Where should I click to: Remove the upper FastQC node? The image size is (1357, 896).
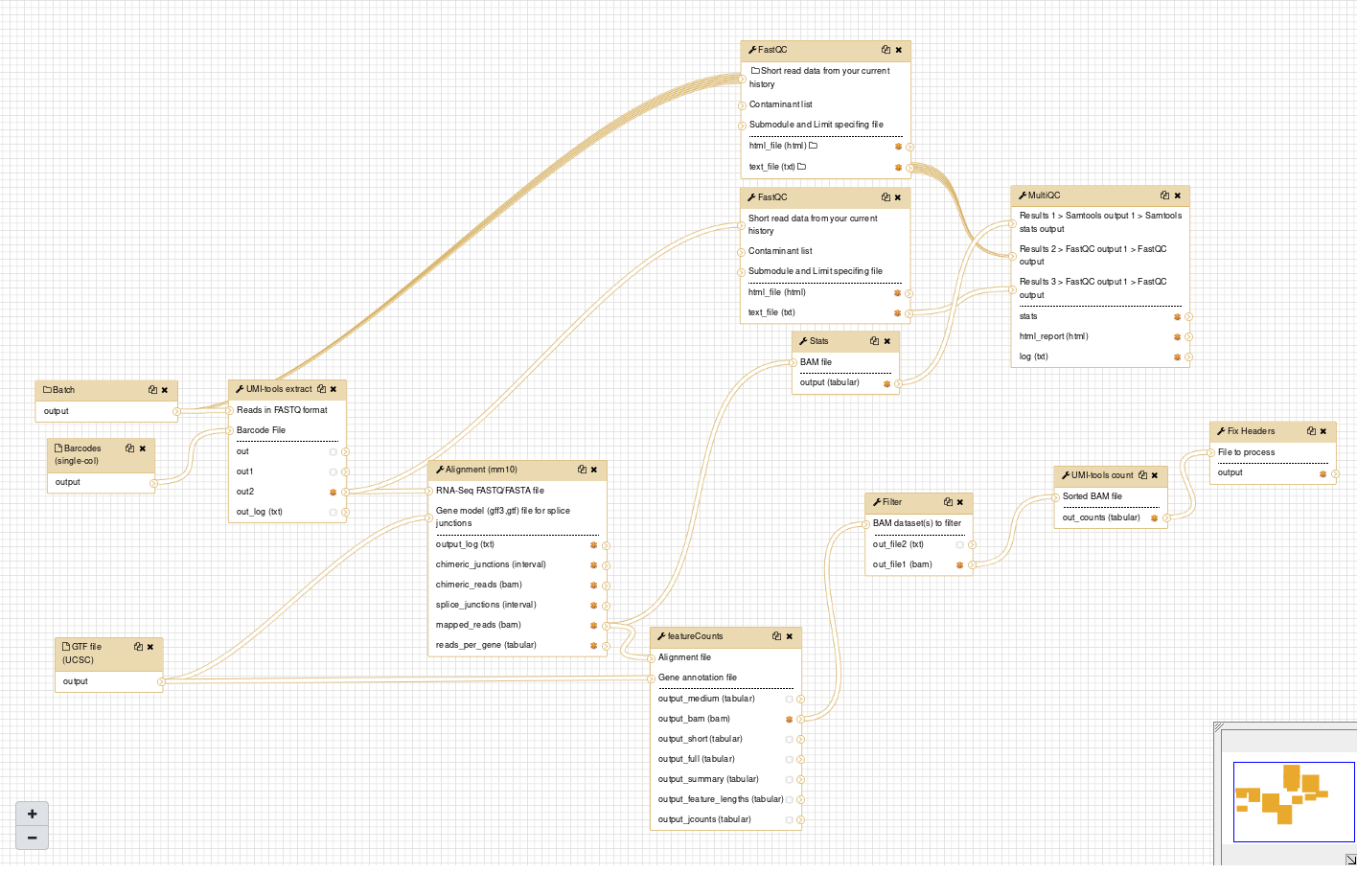click(899, 50)
